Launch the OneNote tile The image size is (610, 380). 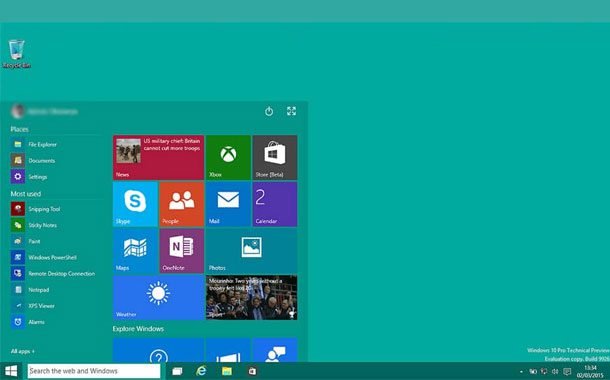[x=182, y=251]
